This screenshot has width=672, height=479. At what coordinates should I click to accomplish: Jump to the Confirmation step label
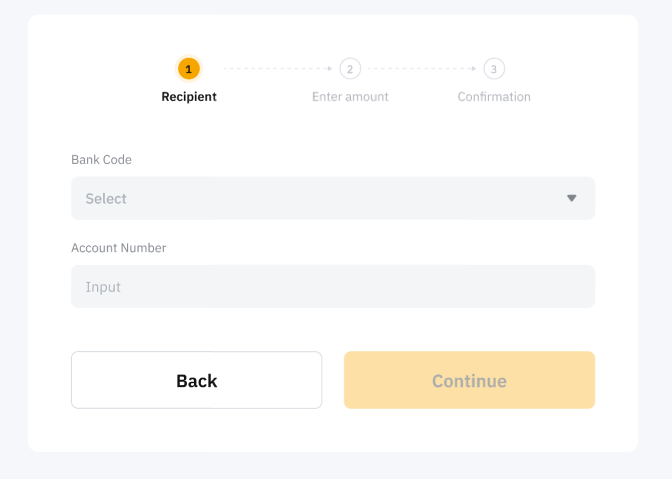(x=494, y=97)
